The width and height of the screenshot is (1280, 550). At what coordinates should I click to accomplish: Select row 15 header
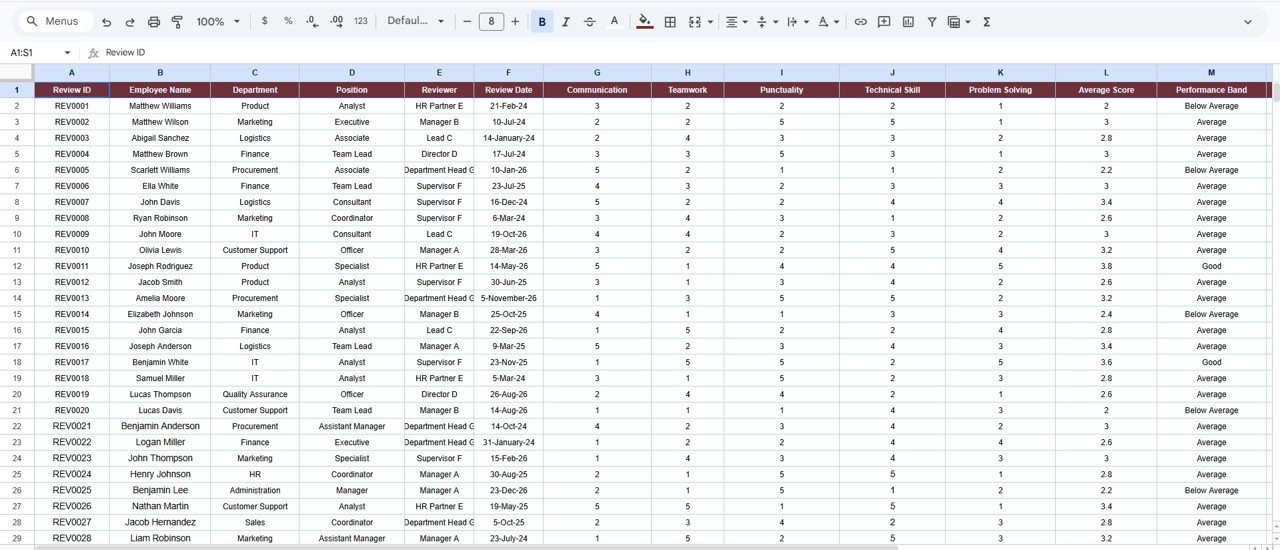(x=17, y=314)
